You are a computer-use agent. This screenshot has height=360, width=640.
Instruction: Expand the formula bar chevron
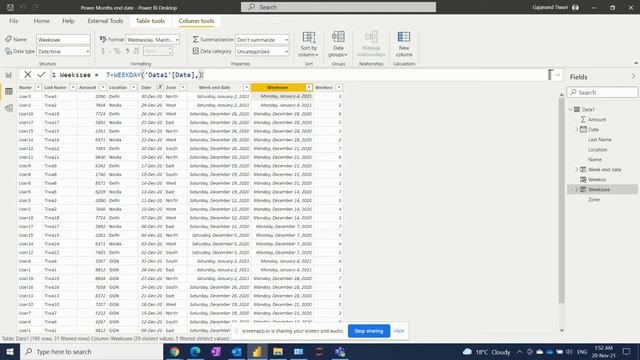(558, 75)
